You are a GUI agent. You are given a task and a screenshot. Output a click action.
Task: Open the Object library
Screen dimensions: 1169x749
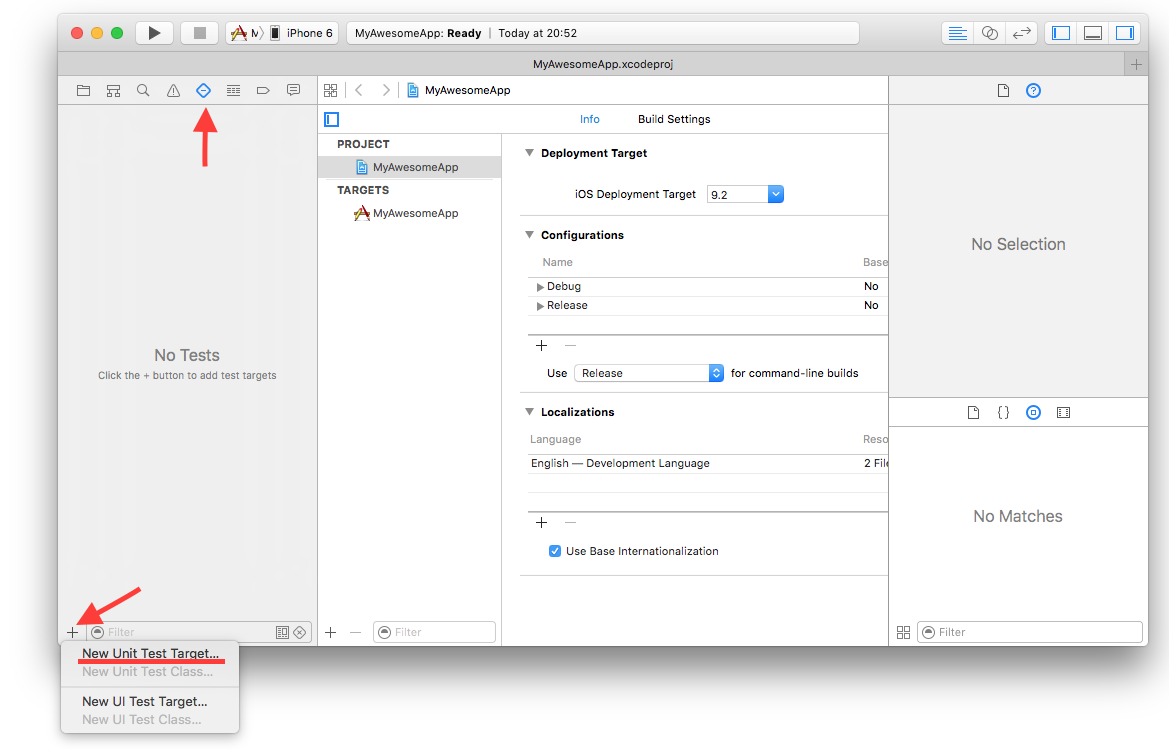pos(1033,412)
